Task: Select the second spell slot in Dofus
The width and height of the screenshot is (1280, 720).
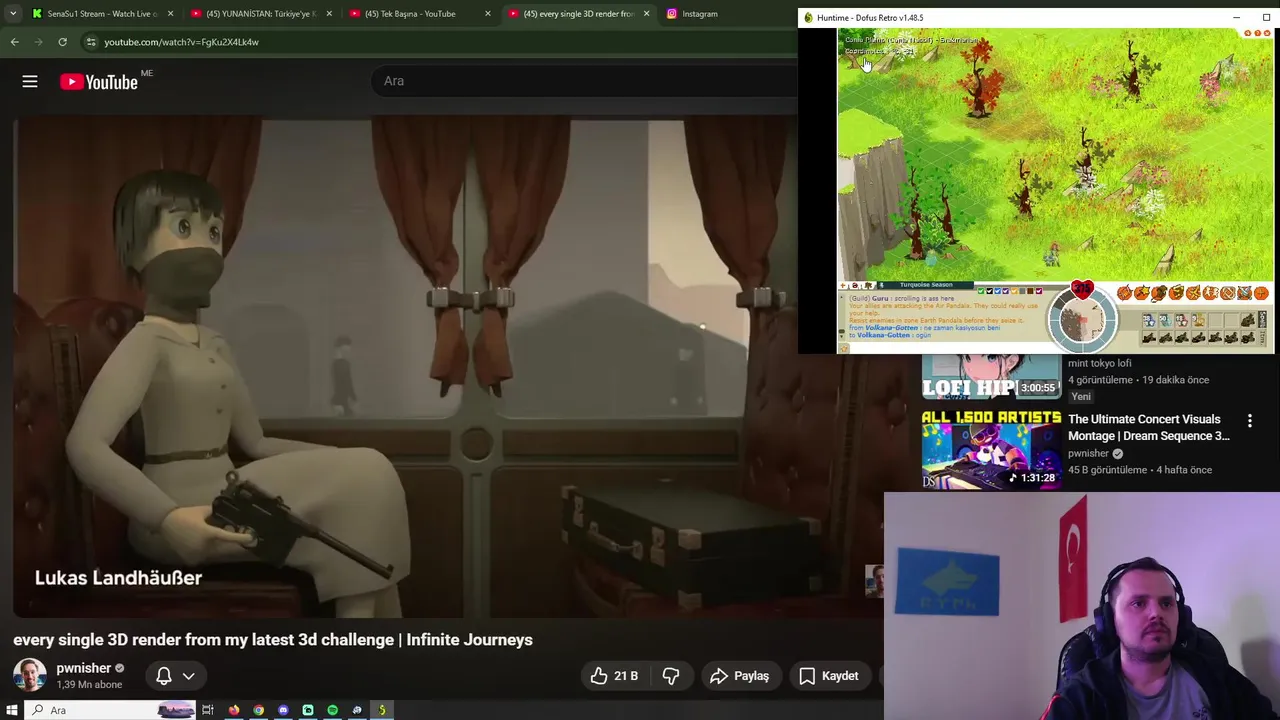Action: [x=1166, y=320]
